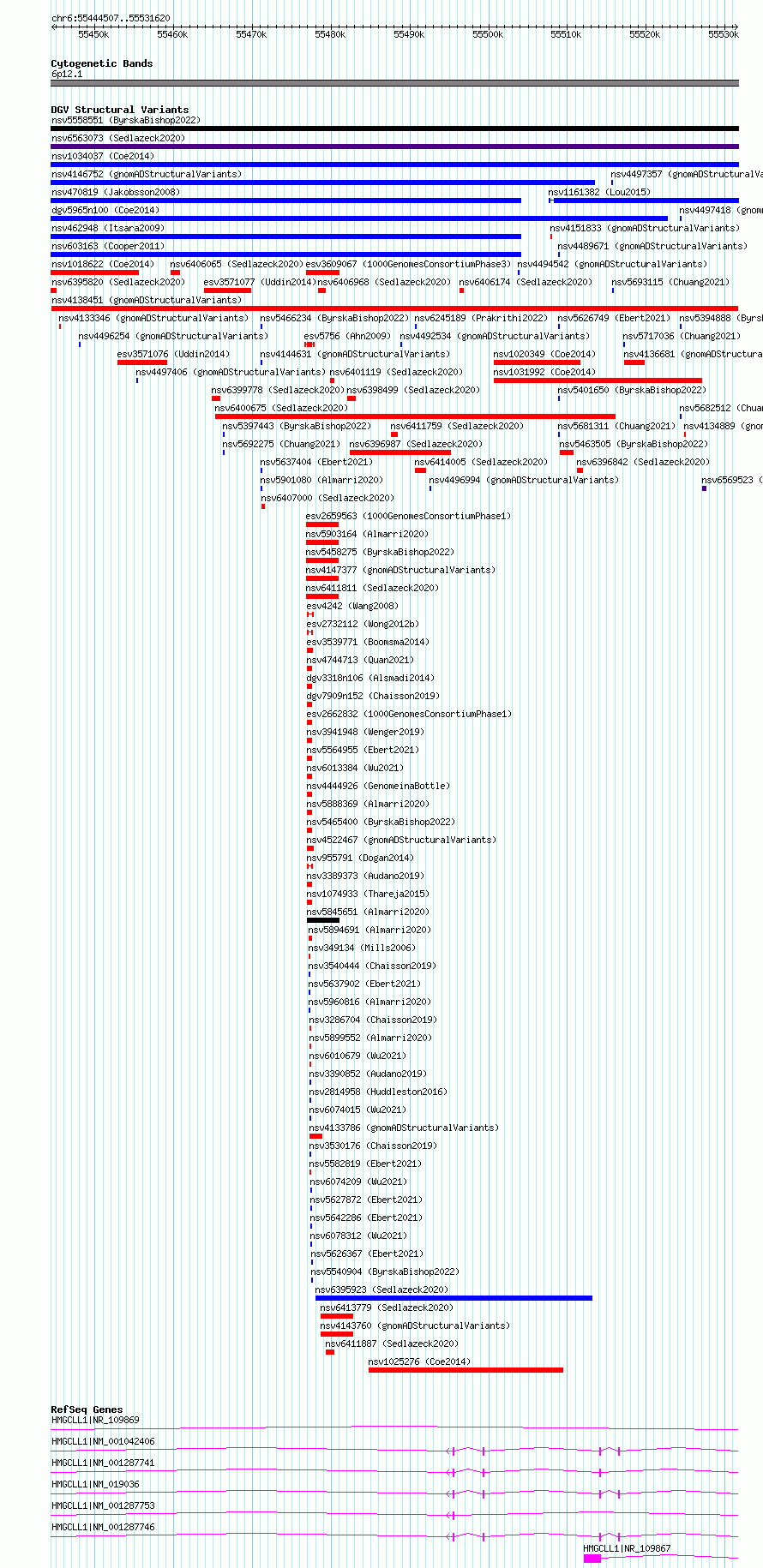Click the HMGCLL1|NR_109869 gene label
Image resolution: width=763 pixels, height=1568 pixels.
coord(95,1420)
